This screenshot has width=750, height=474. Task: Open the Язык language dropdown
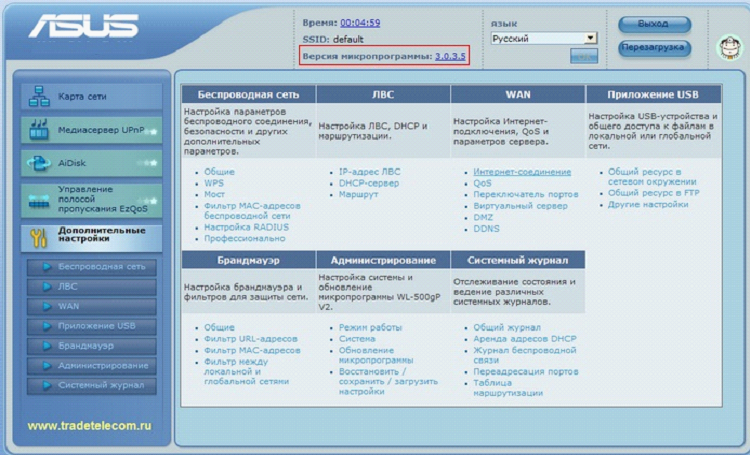pyautogui.click(x=543, y=38)
